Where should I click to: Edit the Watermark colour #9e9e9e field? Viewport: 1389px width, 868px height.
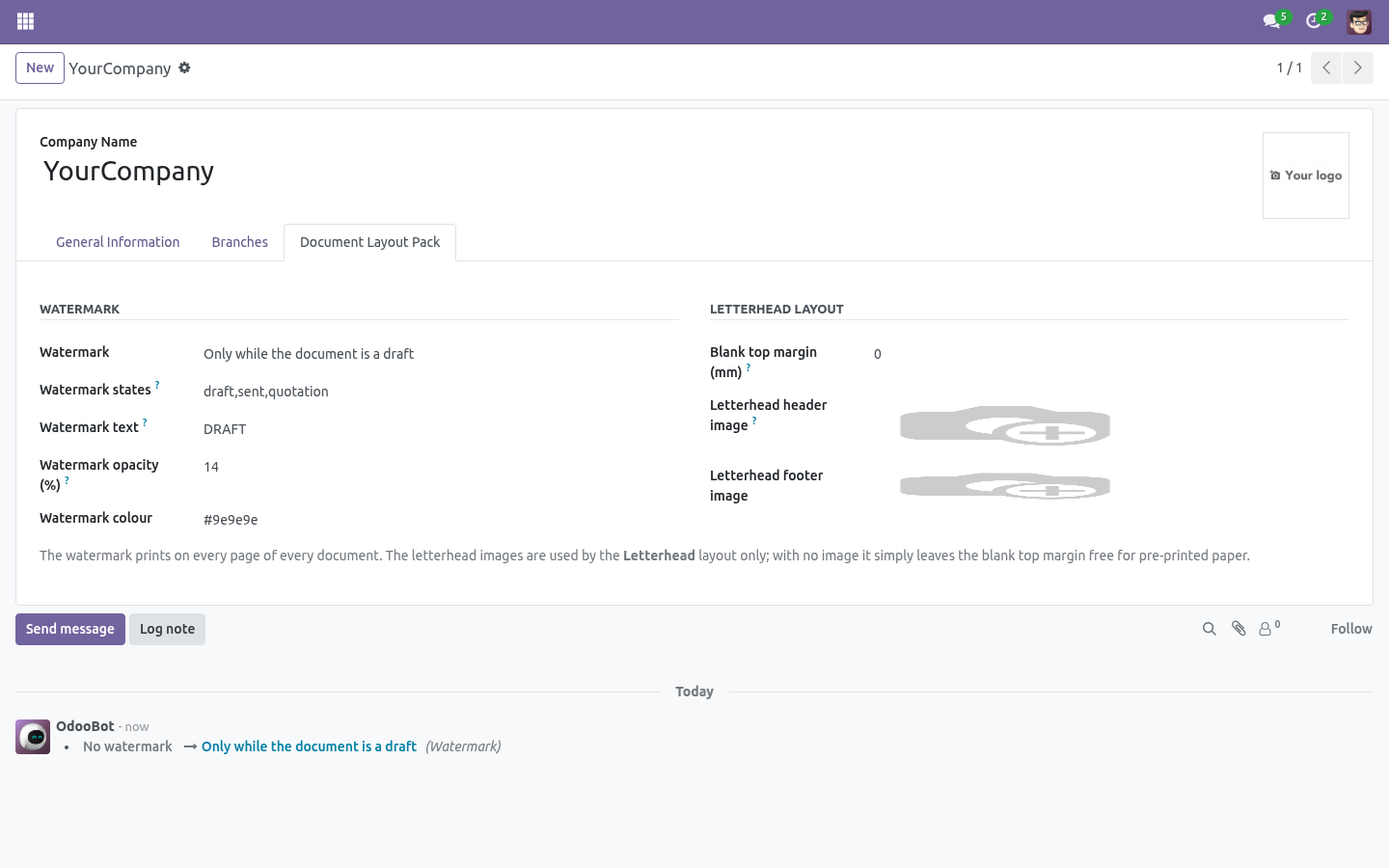(x=441, y=520)
